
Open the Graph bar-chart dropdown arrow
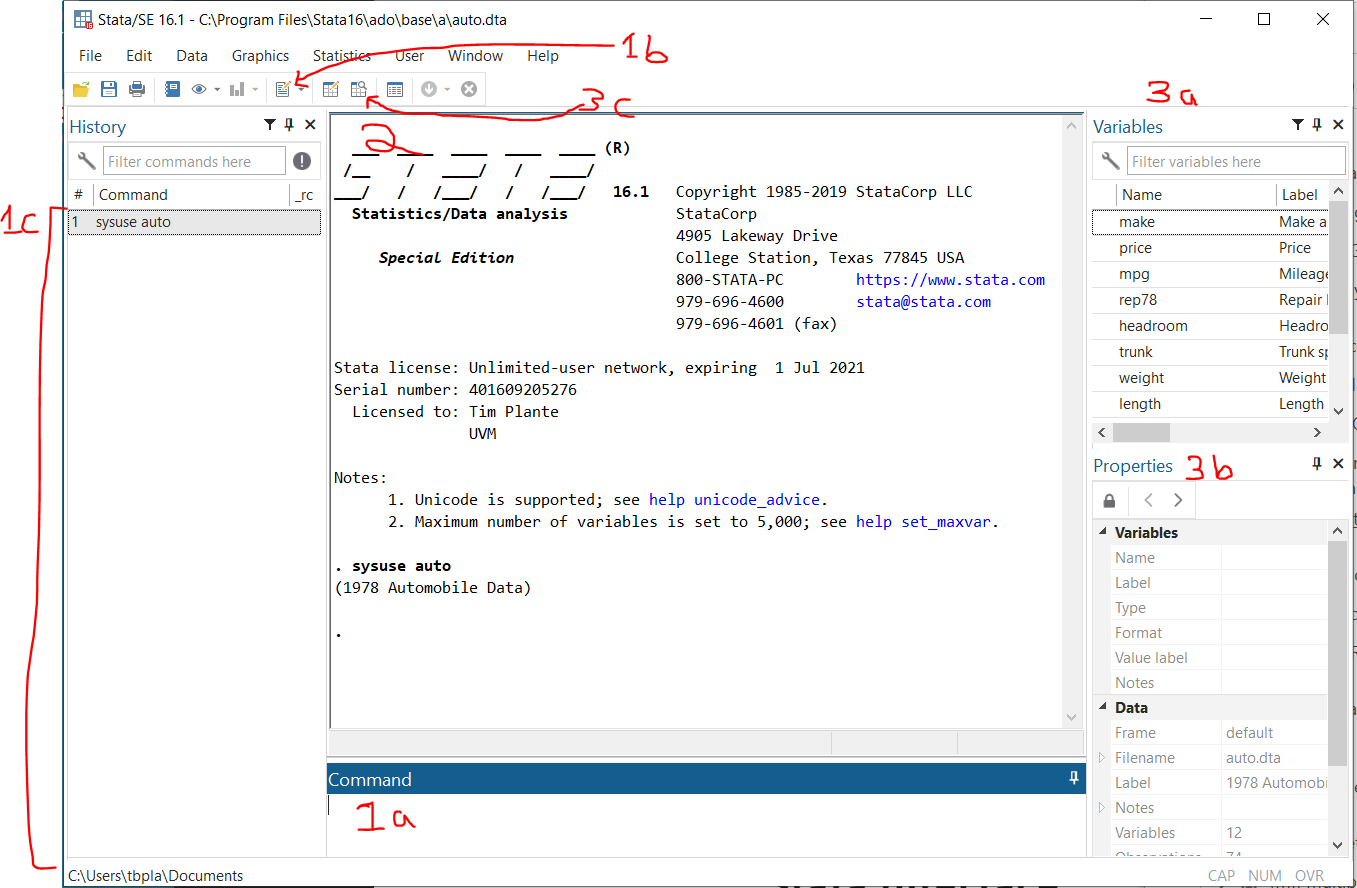click(255, 90)
